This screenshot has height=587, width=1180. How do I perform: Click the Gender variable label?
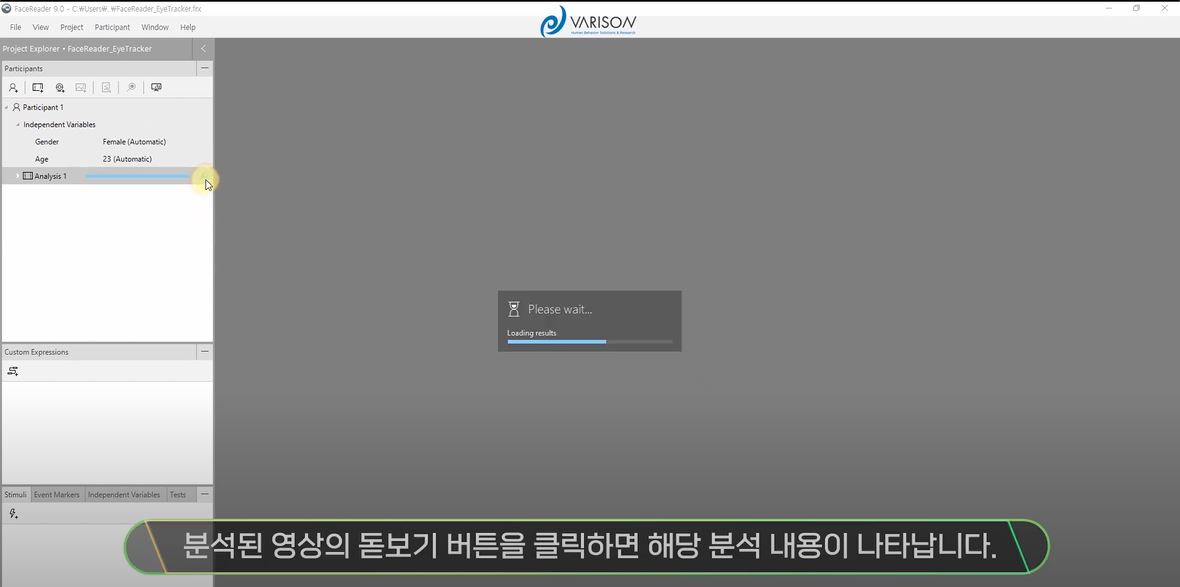(x=47, y=141)
